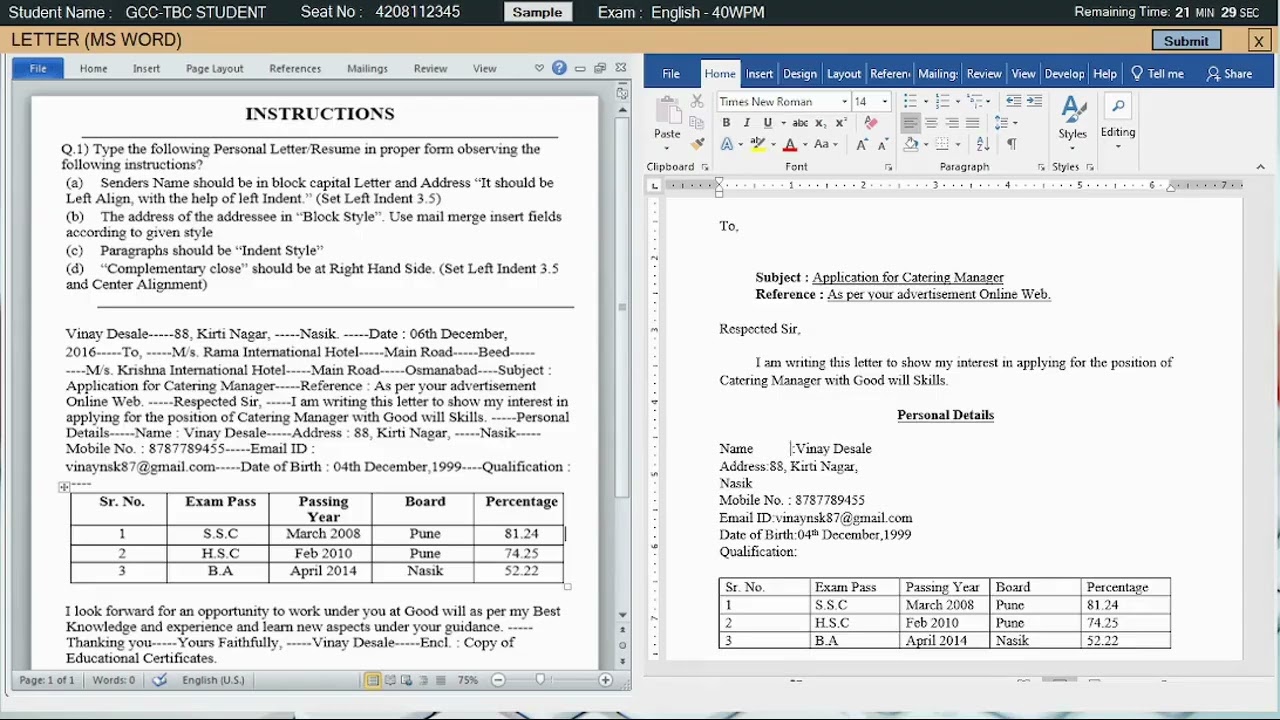This screenshot has height=720, width=1280.
Task: Click the Help question mark icon
Action: (x=559, y=68)
